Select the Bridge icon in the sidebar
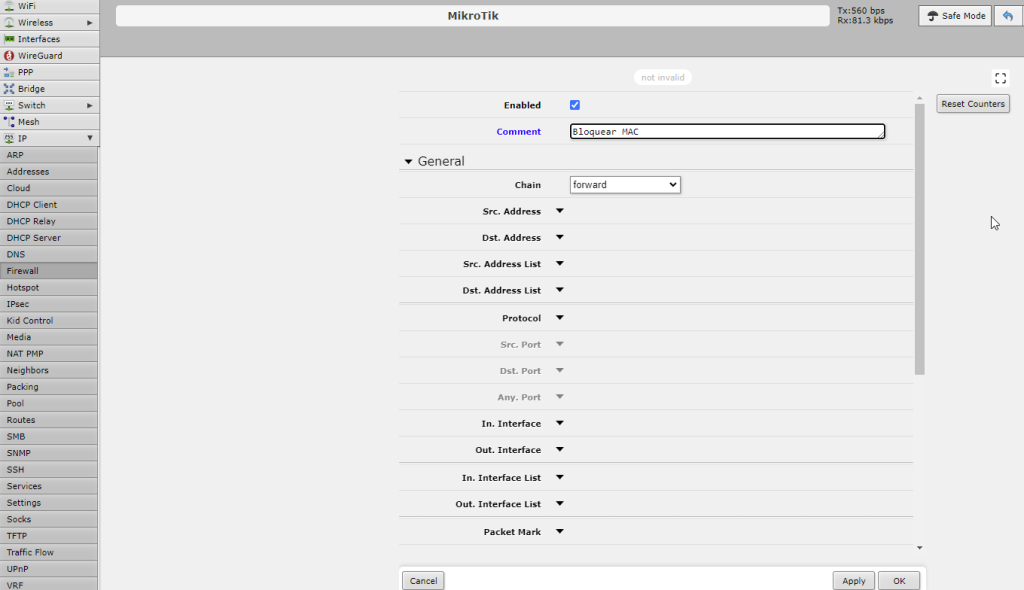Image resolution: width=1024 pixels, height=590 pixels. click(9, 88)
